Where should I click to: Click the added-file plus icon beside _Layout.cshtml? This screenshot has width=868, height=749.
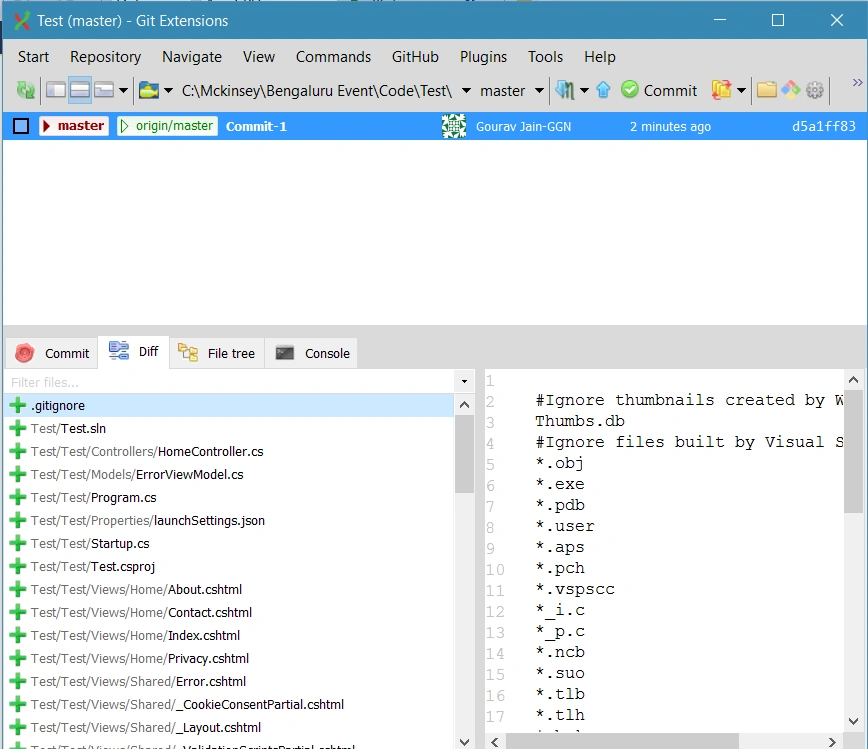click(18, 727)
